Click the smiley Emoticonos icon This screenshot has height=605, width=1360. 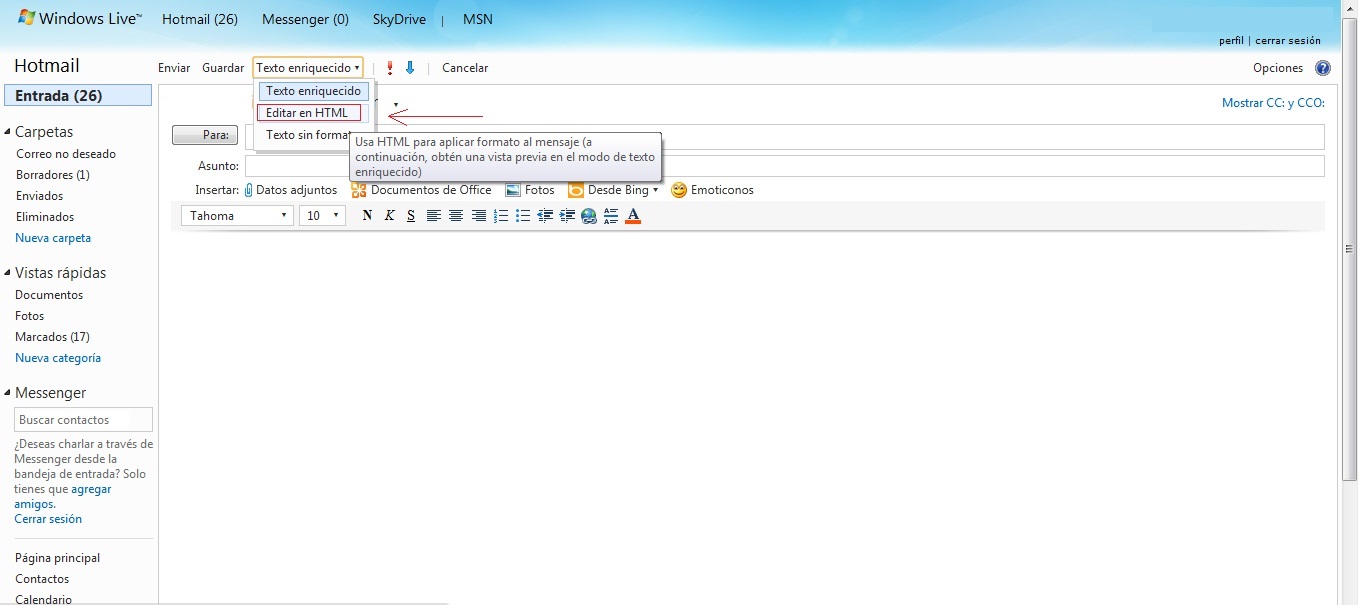point(679,190)
